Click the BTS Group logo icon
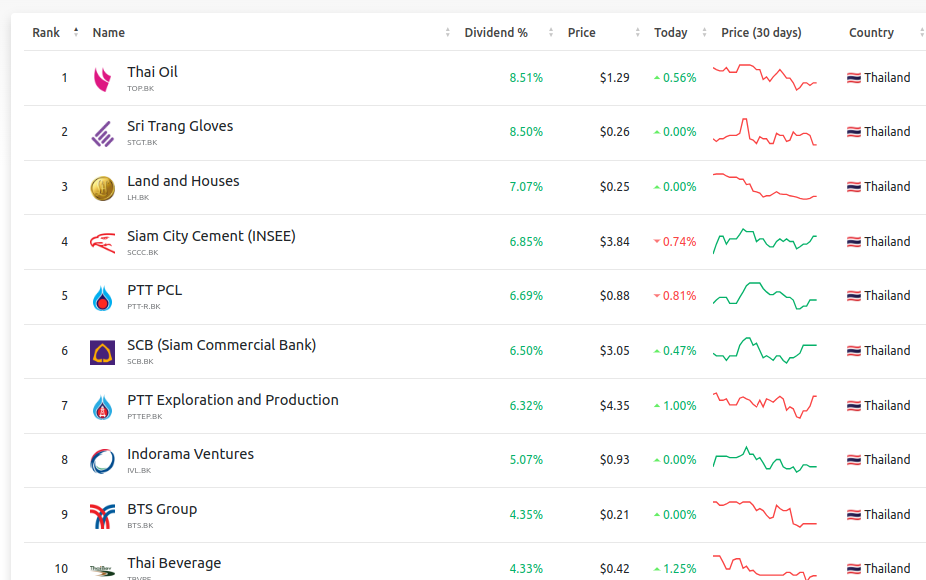Viewport: 926px width, 580px height. pos(102,516)
